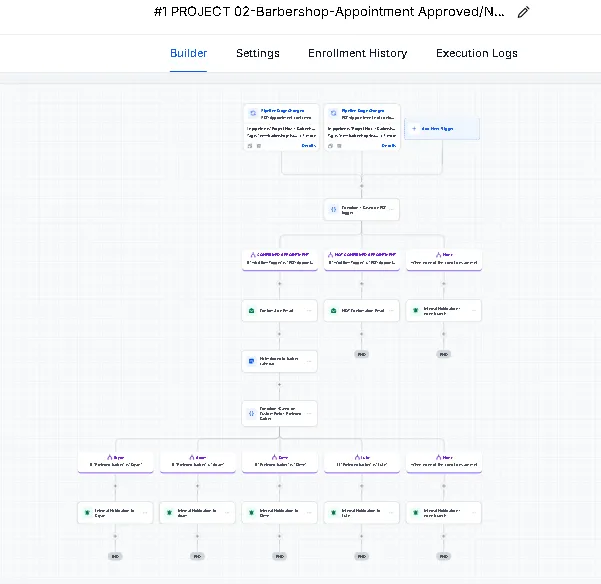Image resolution: width=601 pixels, height=584 pixels.
Task: Open Details link on second Pipeline Stage Changed trigger
Action: (389, 145)
